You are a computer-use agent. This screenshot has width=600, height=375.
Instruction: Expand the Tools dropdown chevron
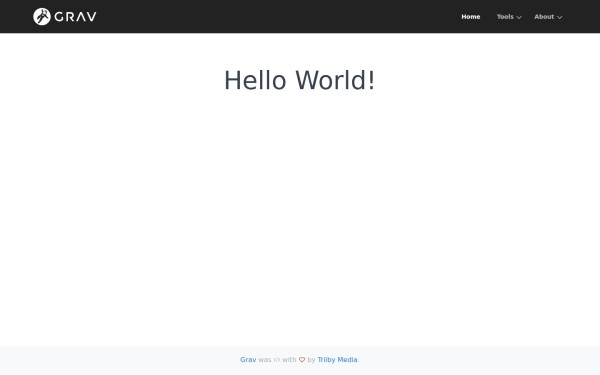point(519,17)
